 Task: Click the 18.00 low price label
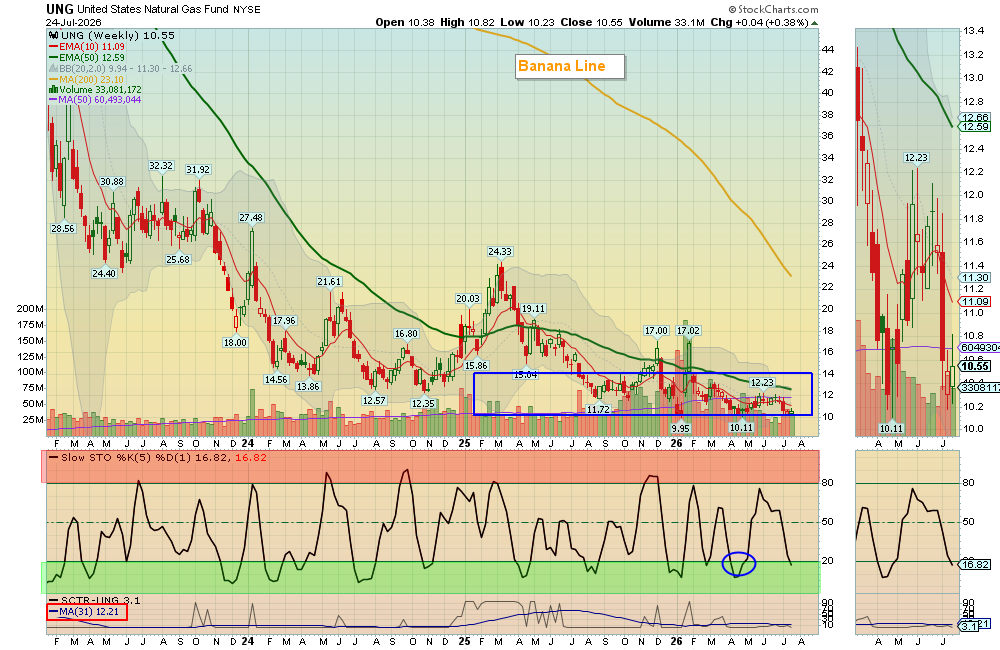pos(235,343)
